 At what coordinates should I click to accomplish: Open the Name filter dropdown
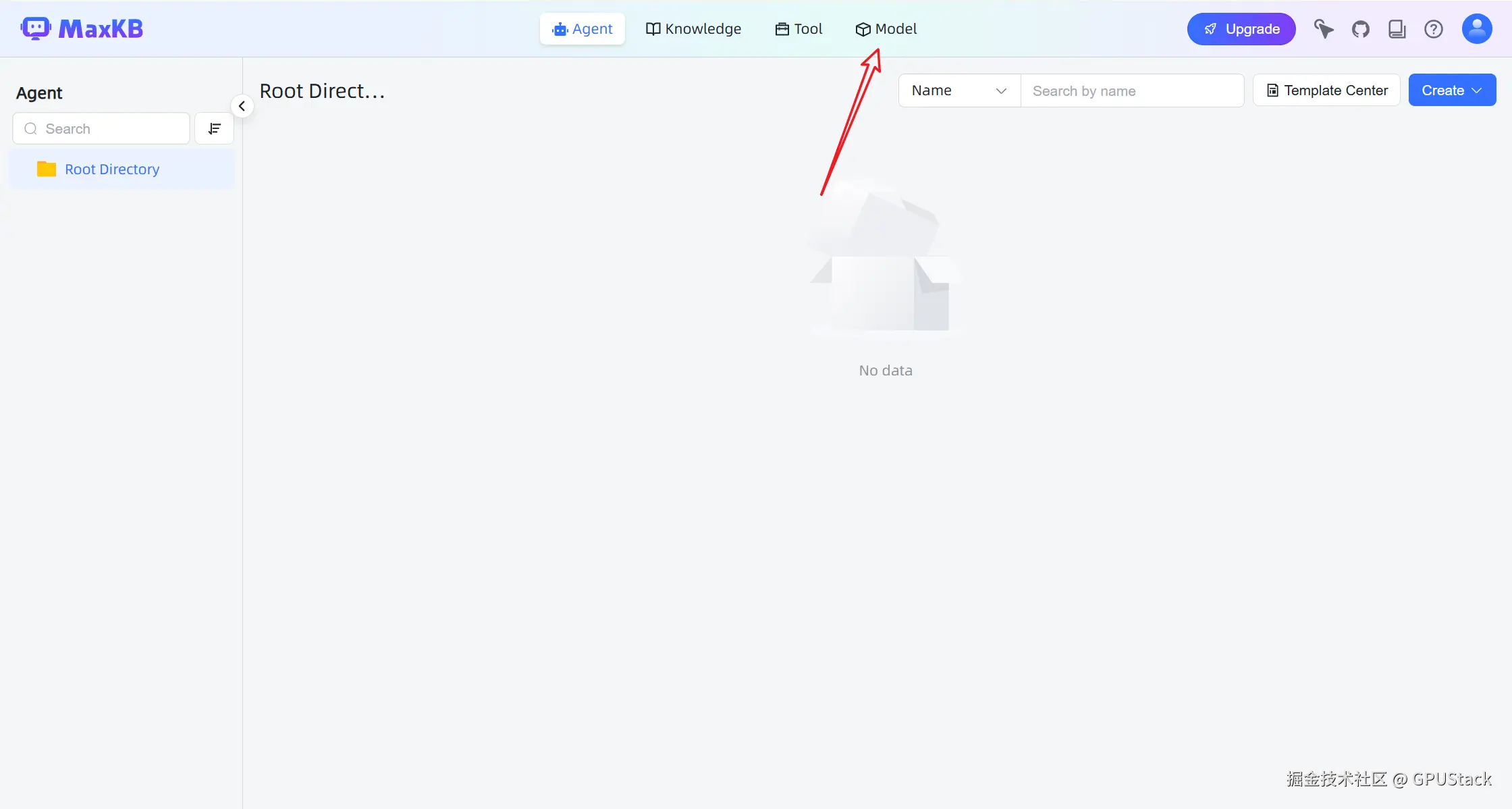pyautogui.click(x=959, y=90)
